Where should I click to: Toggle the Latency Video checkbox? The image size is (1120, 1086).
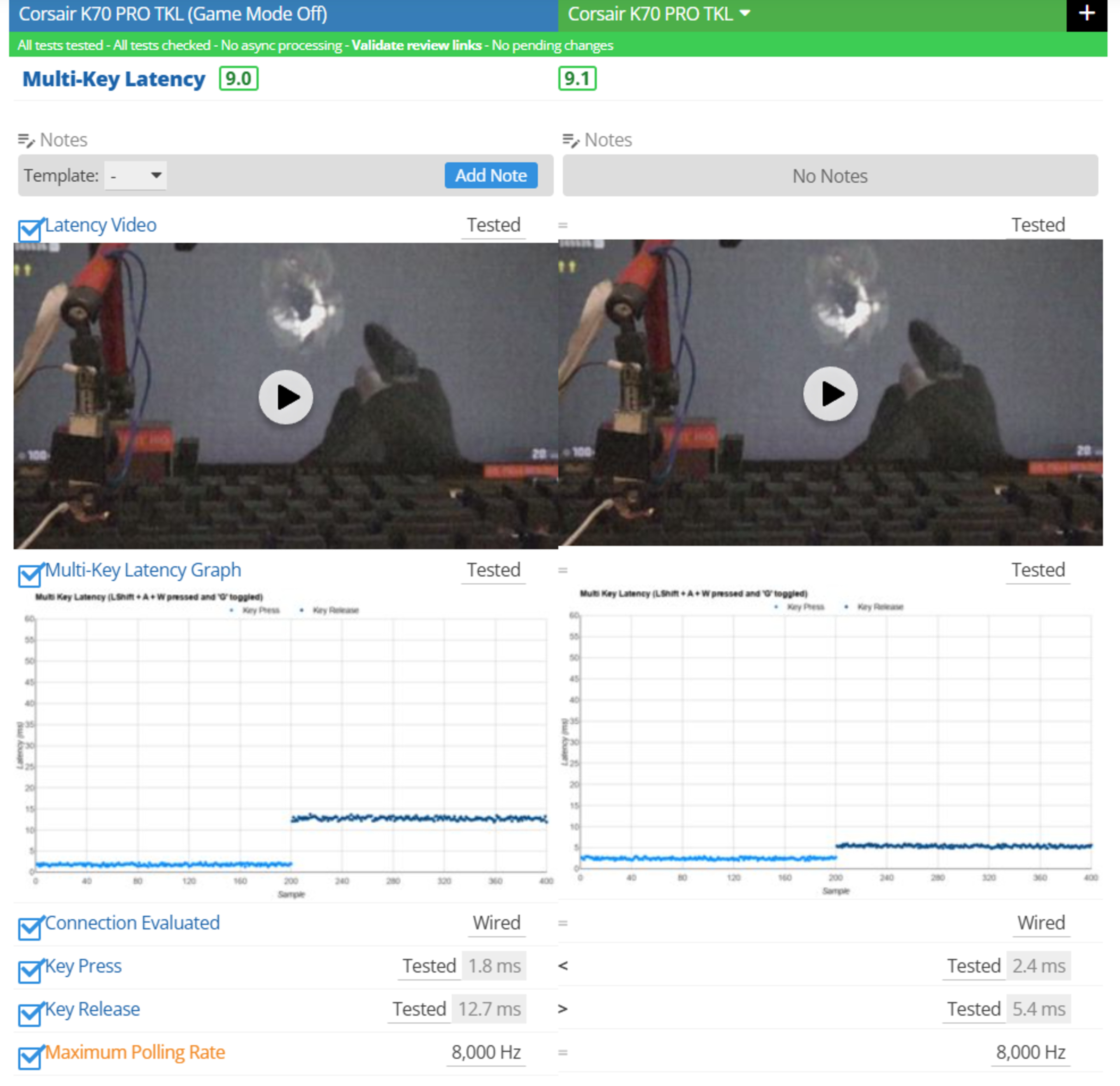(x=29, y=230)
